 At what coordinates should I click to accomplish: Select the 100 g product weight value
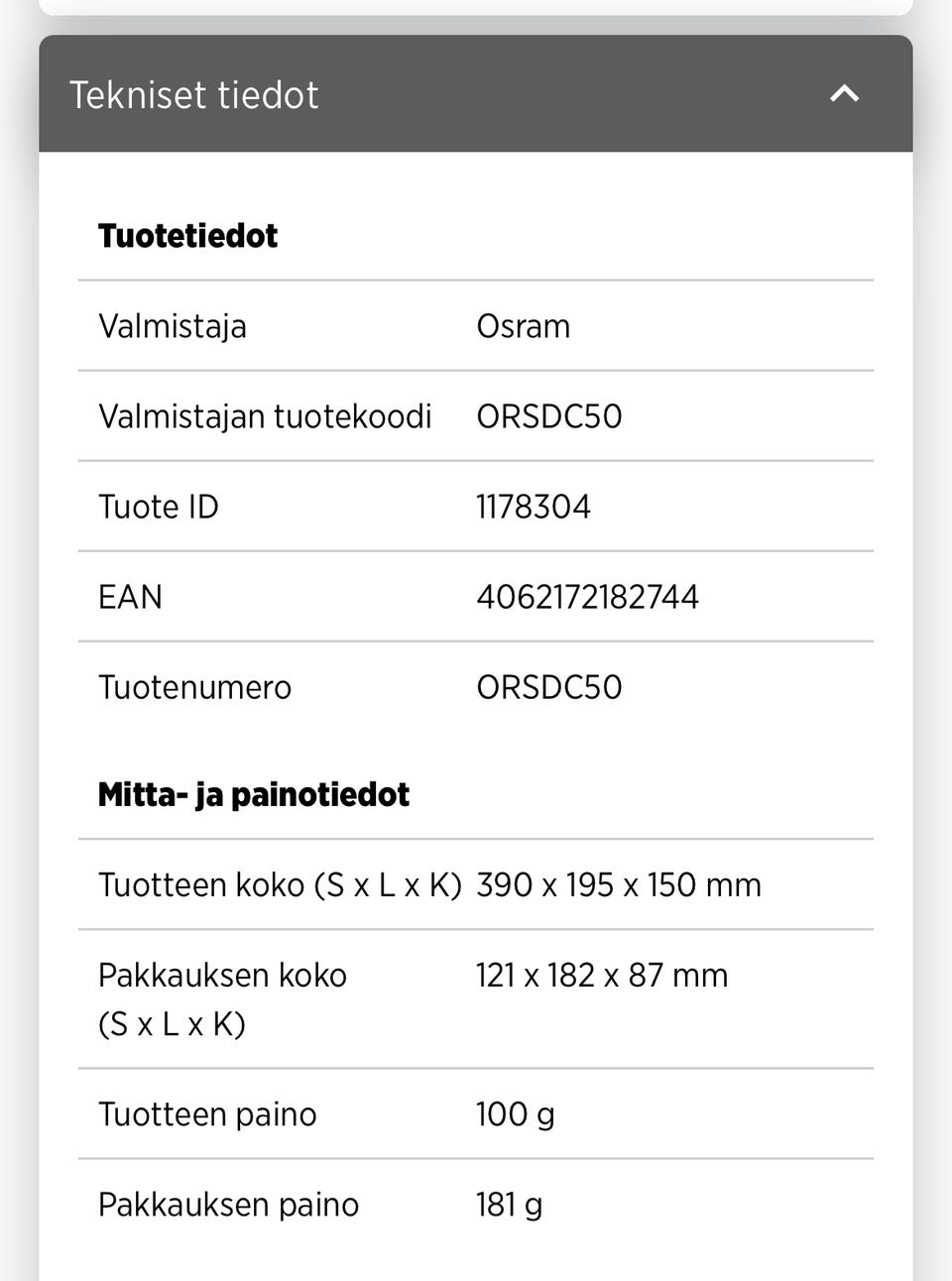[515, 1114]
